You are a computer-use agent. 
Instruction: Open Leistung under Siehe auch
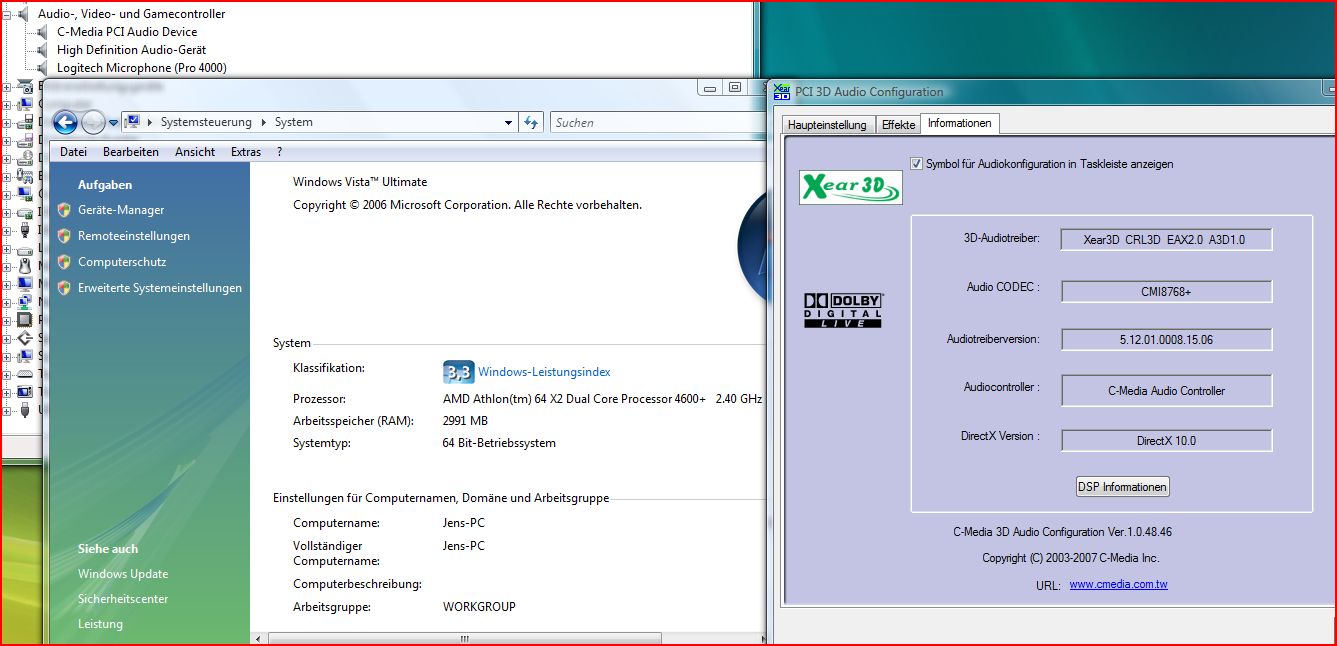[x=100, y=624]
